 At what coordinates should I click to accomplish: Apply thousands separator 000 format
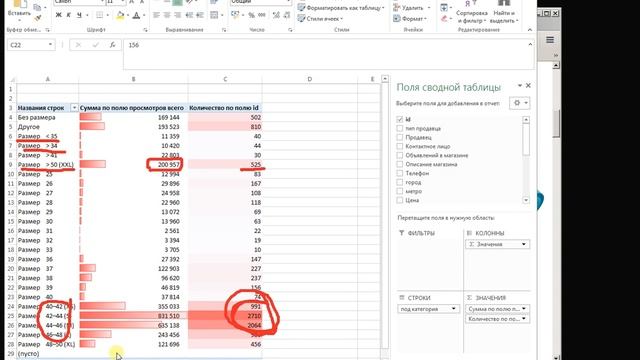262,15
